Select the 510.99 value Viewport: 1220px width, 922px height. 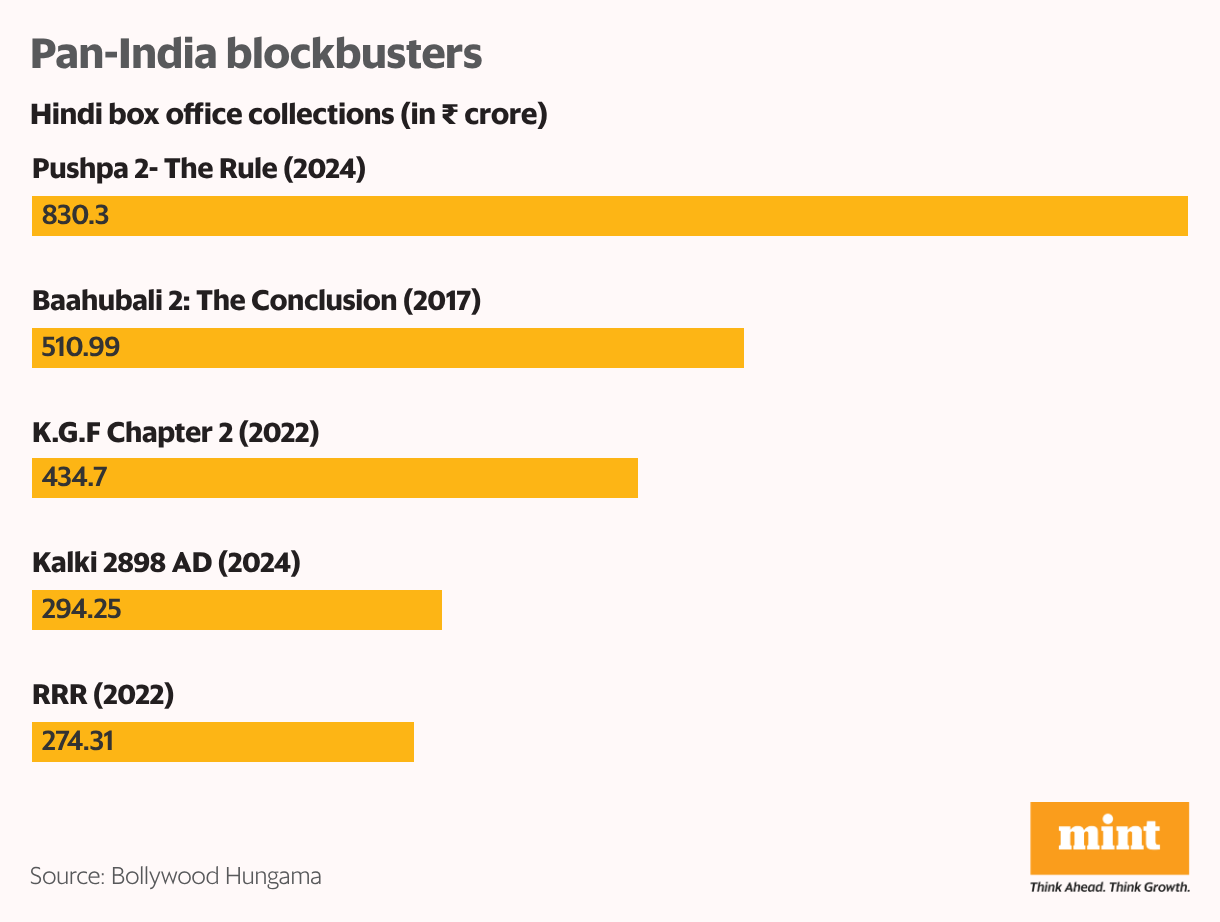82,348
